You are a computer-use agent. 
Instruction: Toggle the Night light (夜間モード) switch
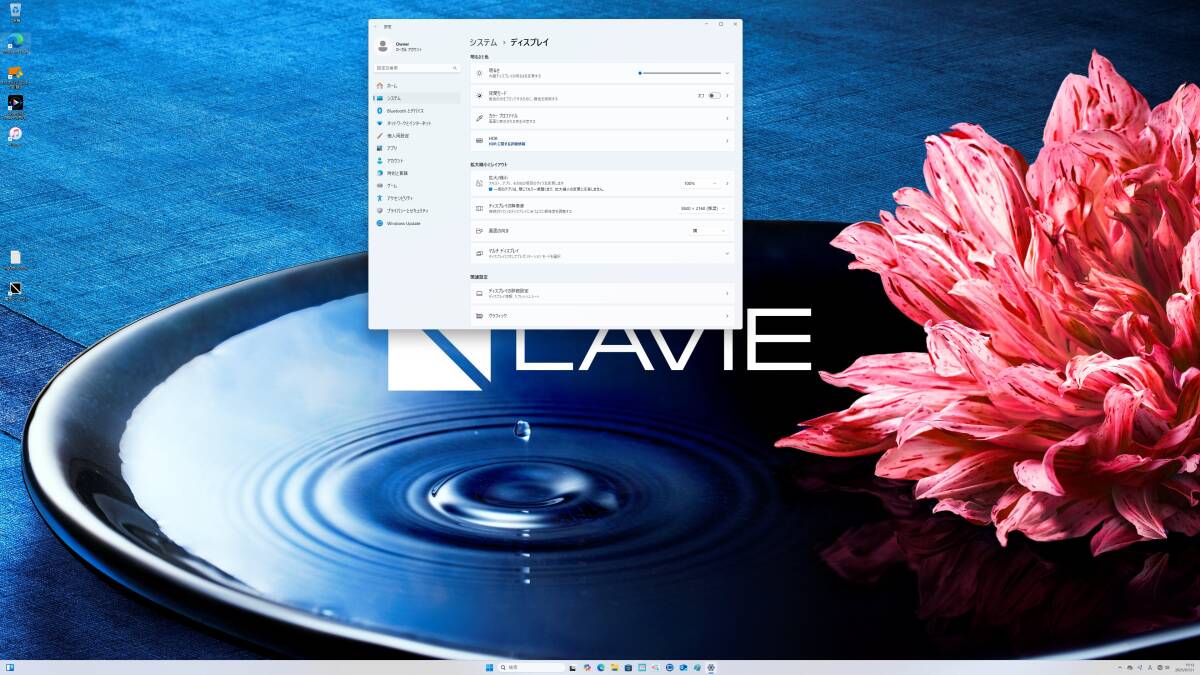(714, 96)
